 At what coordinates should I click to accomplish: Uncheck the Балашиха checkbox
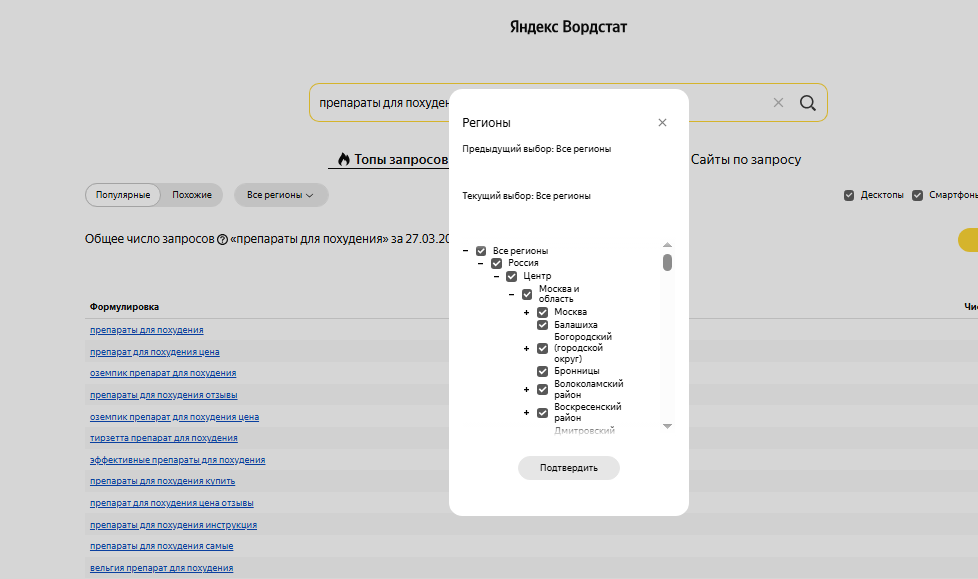click(543, 325)
